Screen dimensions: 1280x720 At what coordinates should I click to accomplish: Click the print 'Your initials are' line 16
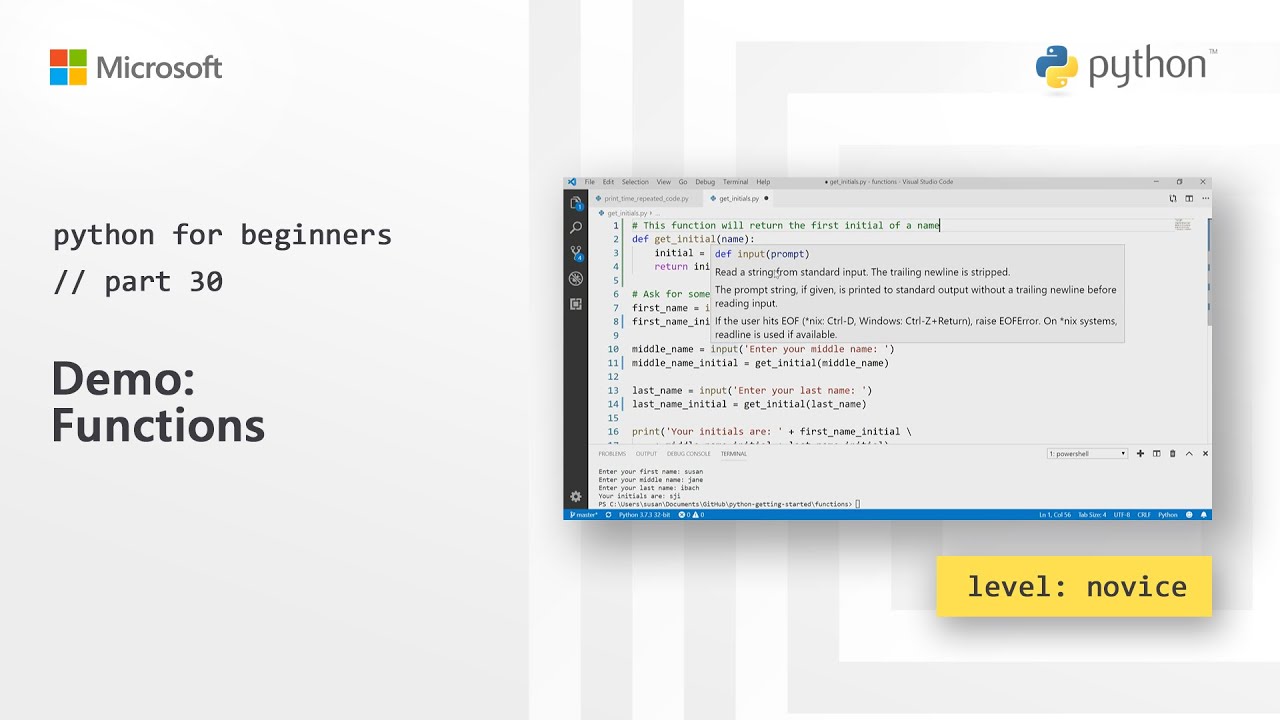772,432
